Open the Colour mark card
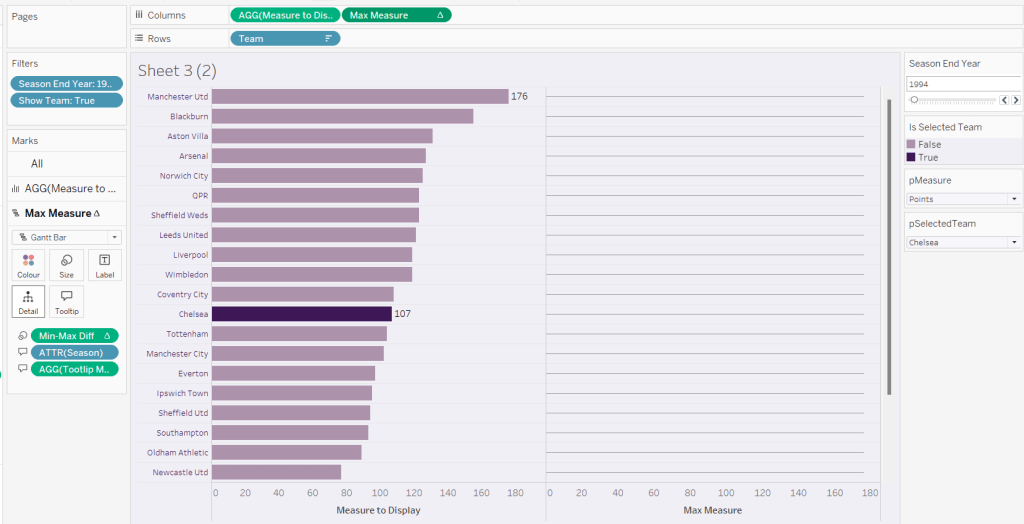Viewport: 1024px width, 524px height. click(x=28, y=265)
